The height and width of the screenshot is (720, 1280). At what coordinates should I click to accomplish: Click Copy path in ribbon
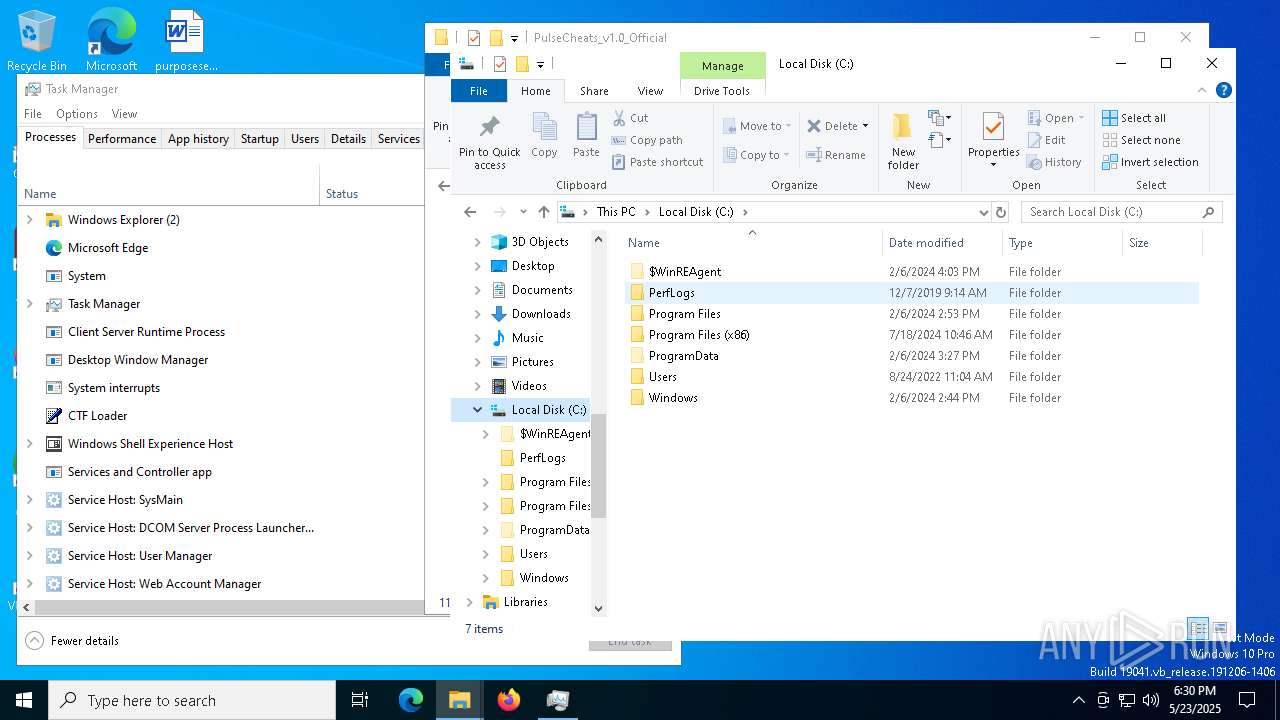click(647, 140)
